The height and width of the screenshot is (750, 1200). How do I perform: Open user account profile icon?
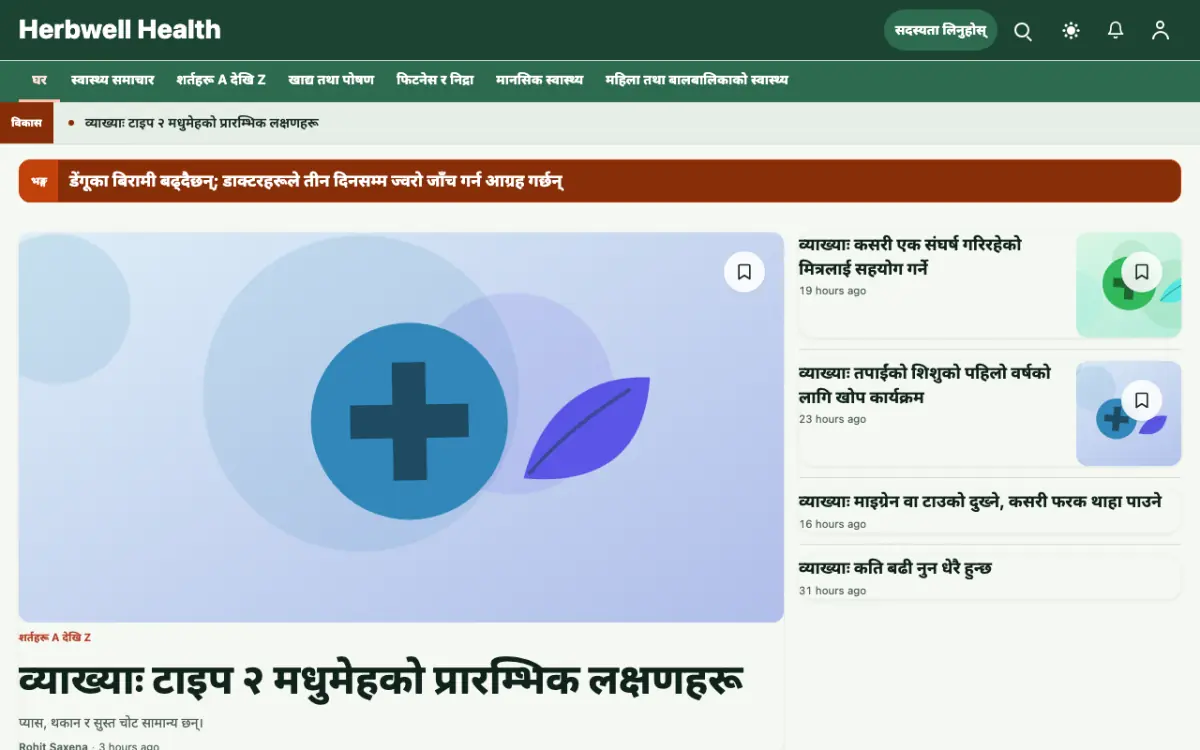tap(1160, 31)
